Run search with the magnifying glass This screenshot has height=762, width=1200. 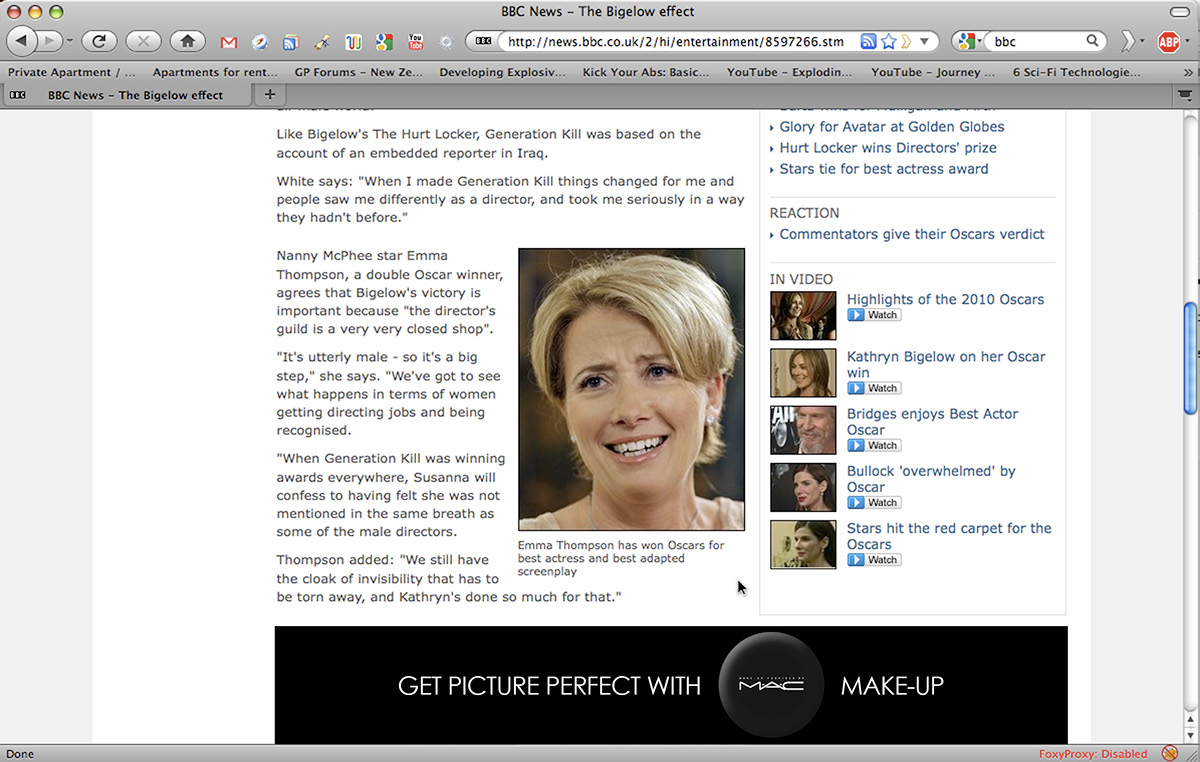click(x=1093, y=41)
